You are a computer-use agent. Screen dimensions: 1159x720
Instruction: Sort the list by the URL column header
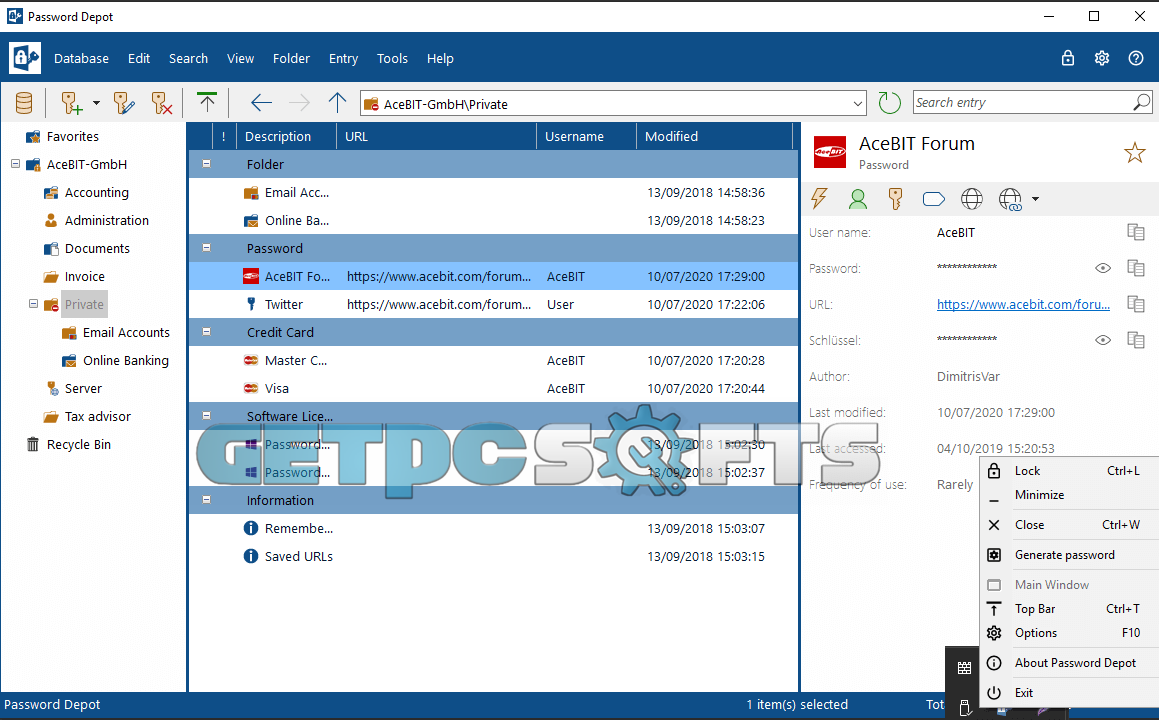tap(436, 136)
